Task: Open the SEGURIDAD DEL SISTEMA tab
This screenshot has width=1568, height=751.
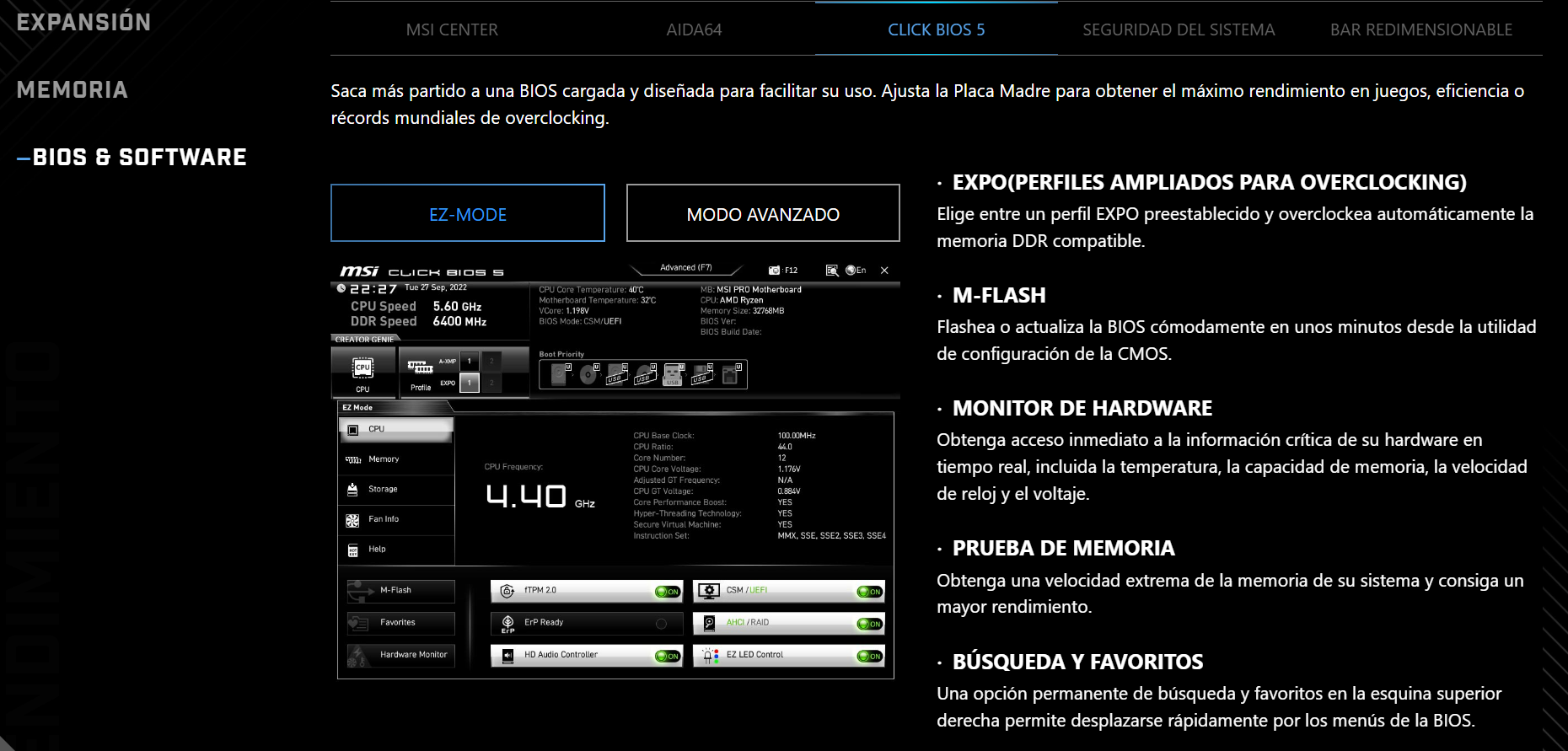Action: [1179, 30]
